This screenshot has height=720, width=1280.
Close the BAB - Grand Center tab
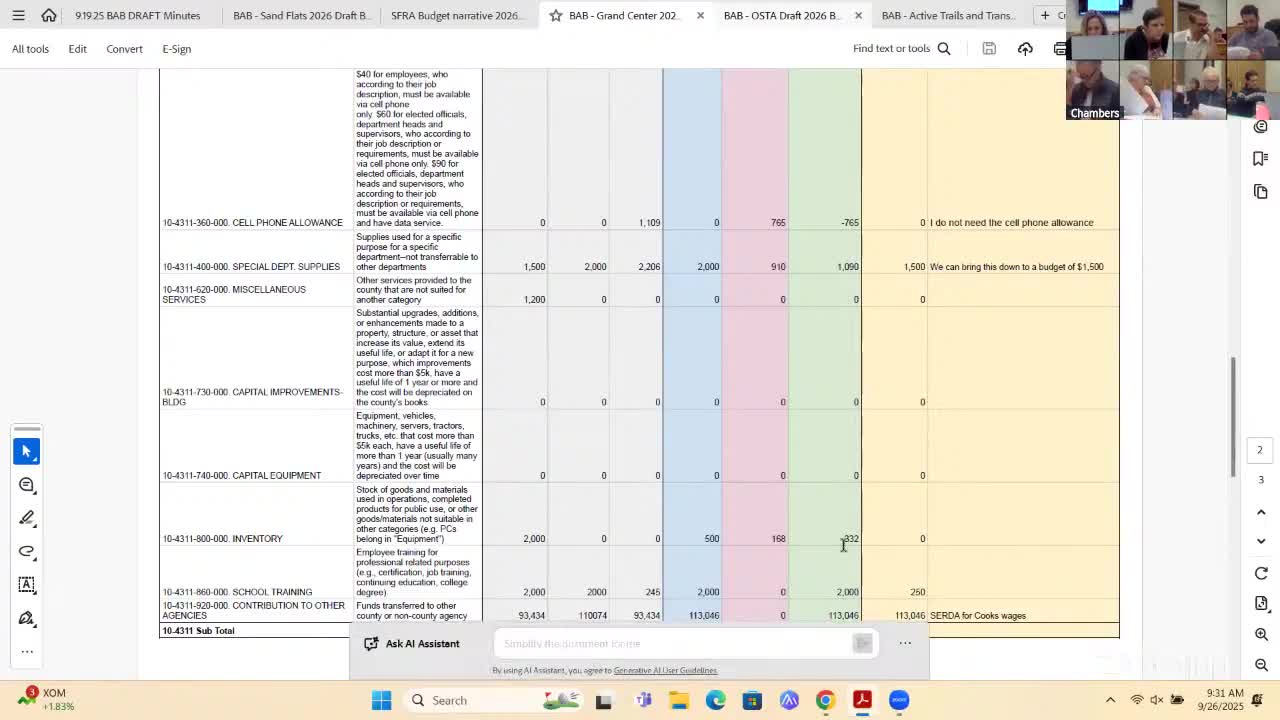(700, 16)
